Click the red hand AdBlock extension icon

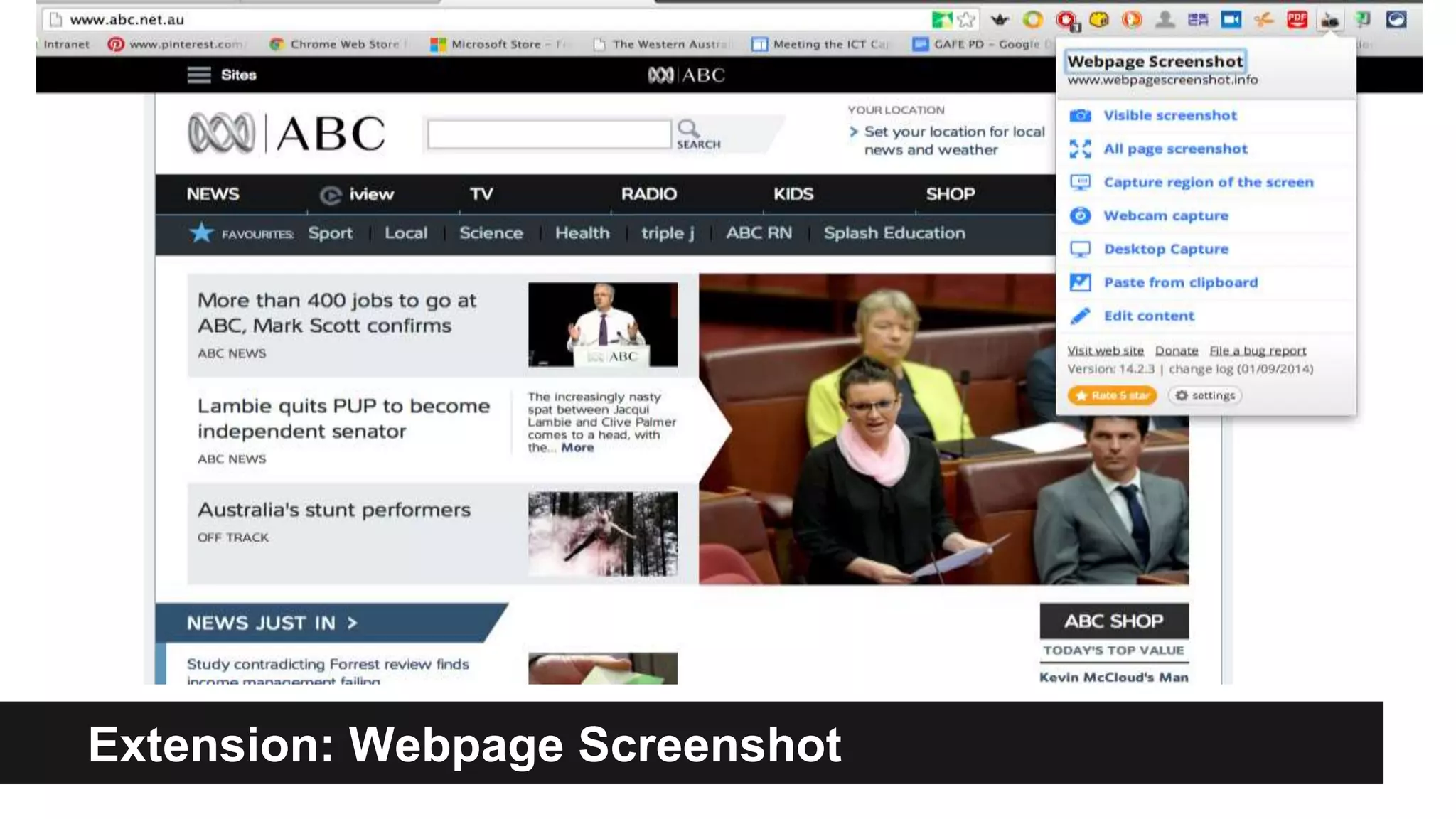point(1066,20)
